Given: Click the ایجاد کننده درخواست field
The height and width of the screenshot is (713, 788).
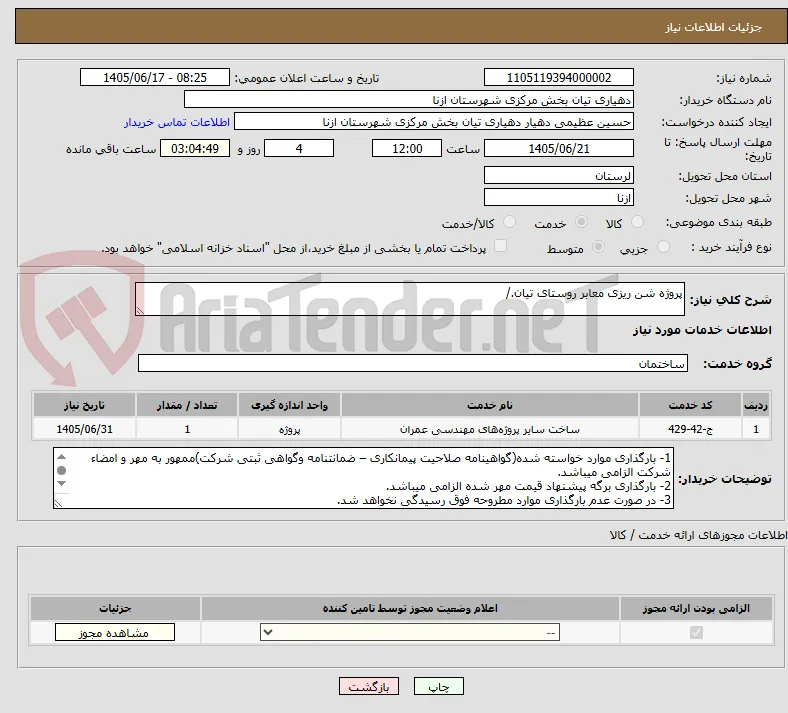Looking at the screenshot, I should tap(434, 122).
